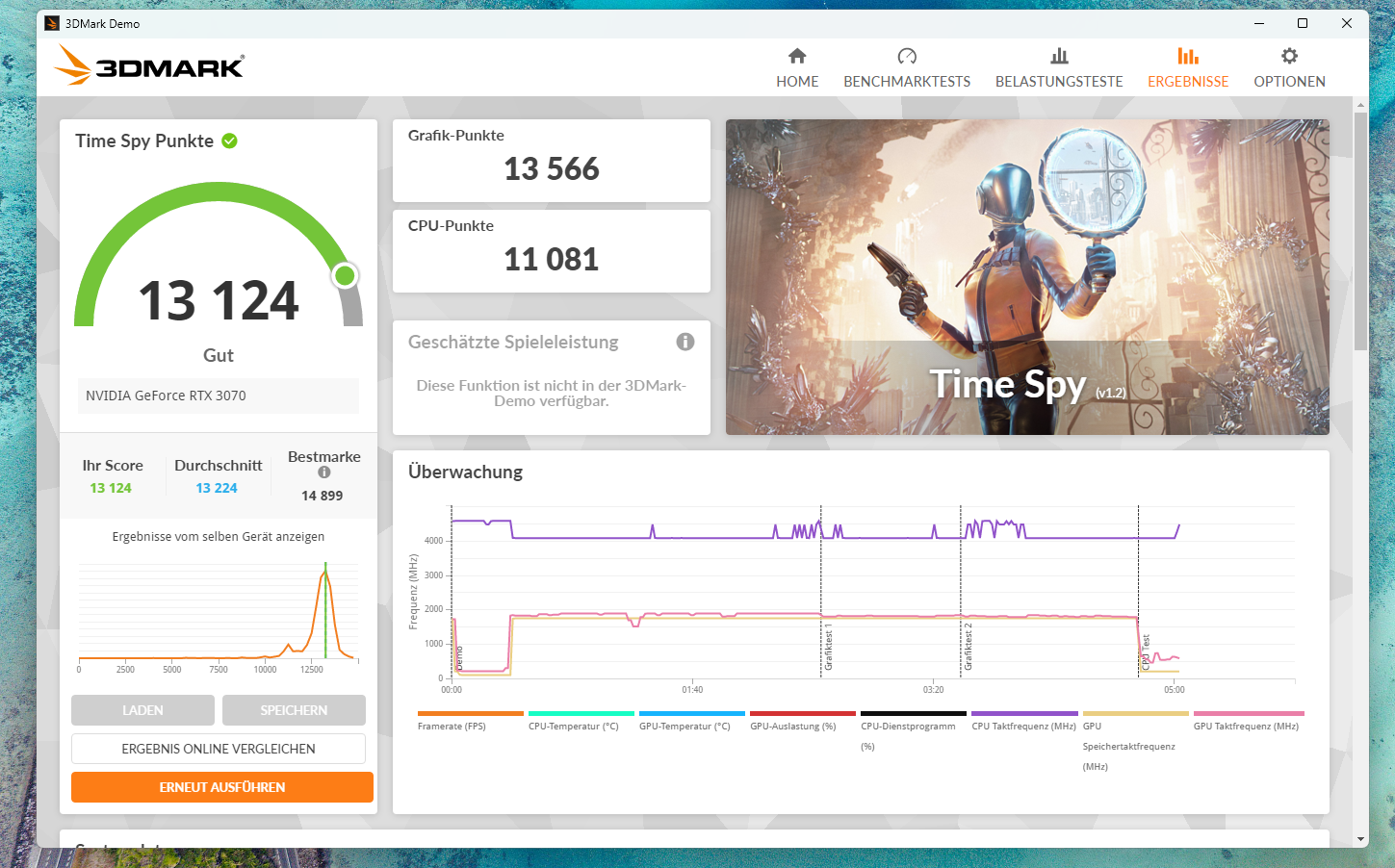1395x868 pixels.
Task: Click the options gear icon
Action: coord(1289,56)
